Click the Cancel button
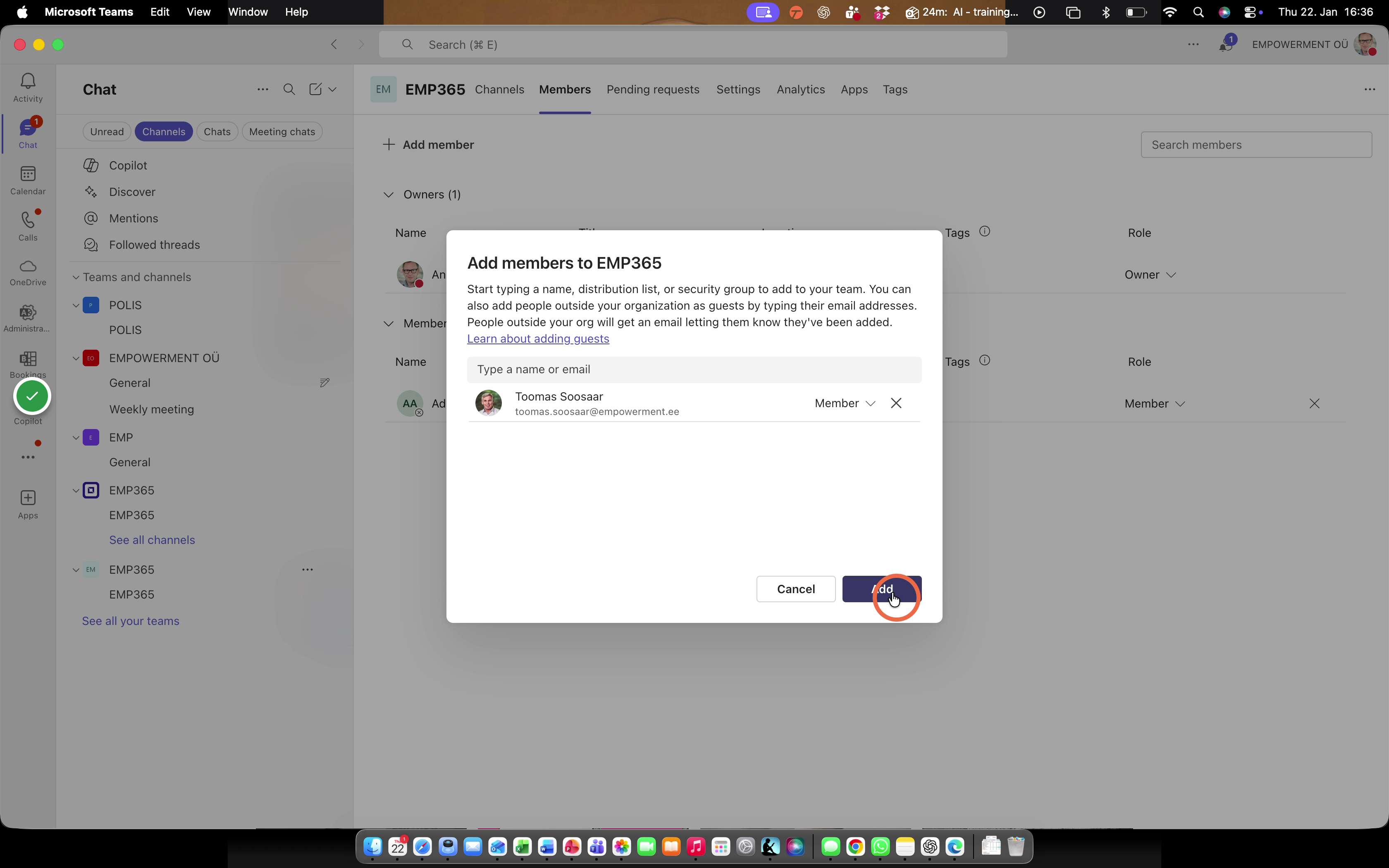The width and height of the screenshot is (1389, 868). pyautogui.click(x=795, y=589)
